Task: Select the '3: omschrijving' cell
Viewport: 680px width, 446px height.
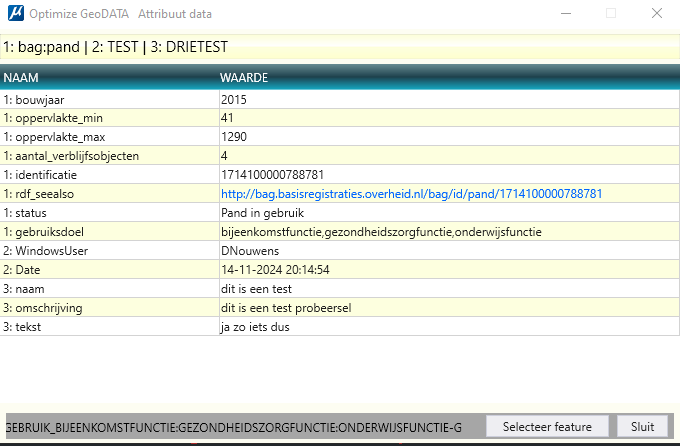Action: tap(110, 308)
